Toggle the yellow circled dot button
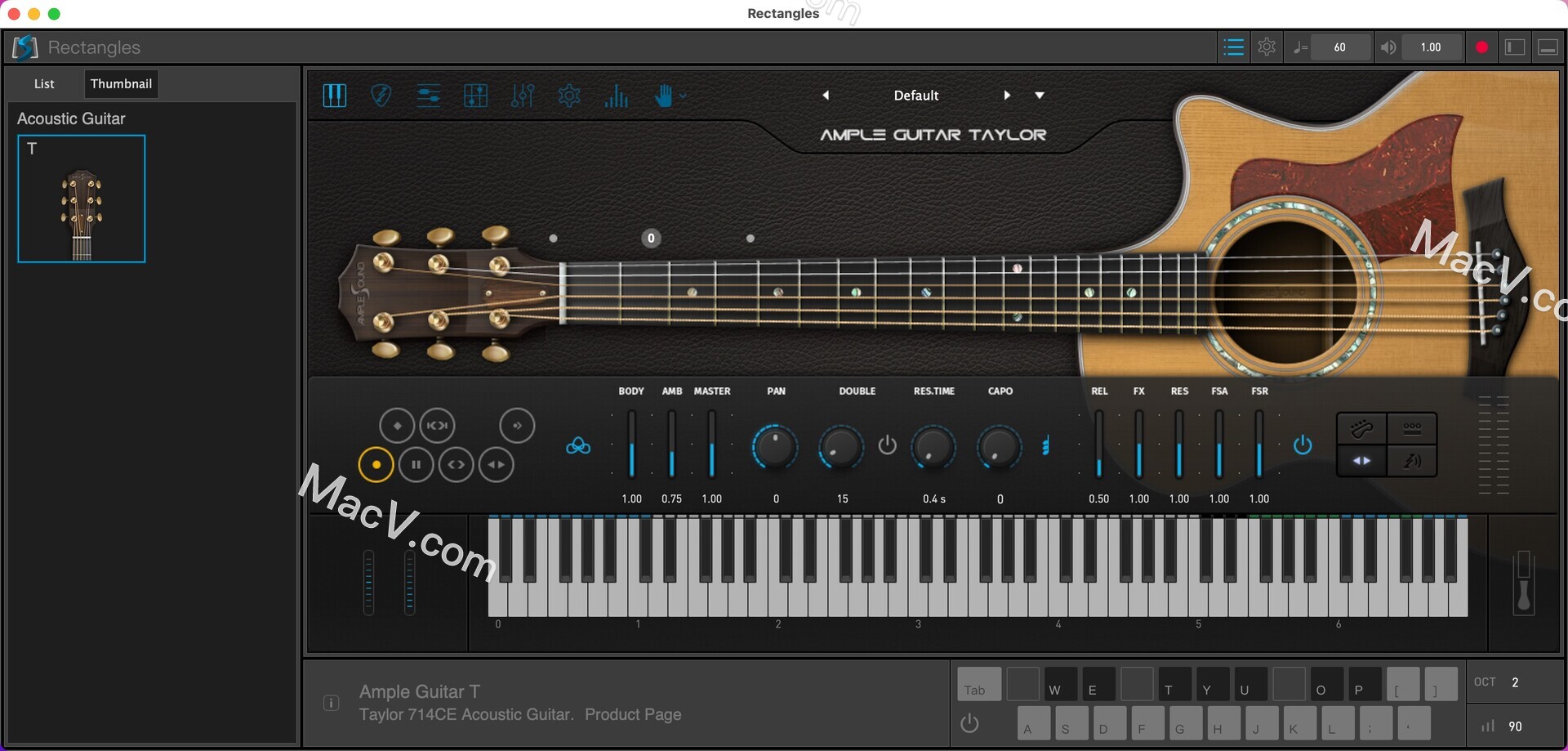 (x=376, y=465)
